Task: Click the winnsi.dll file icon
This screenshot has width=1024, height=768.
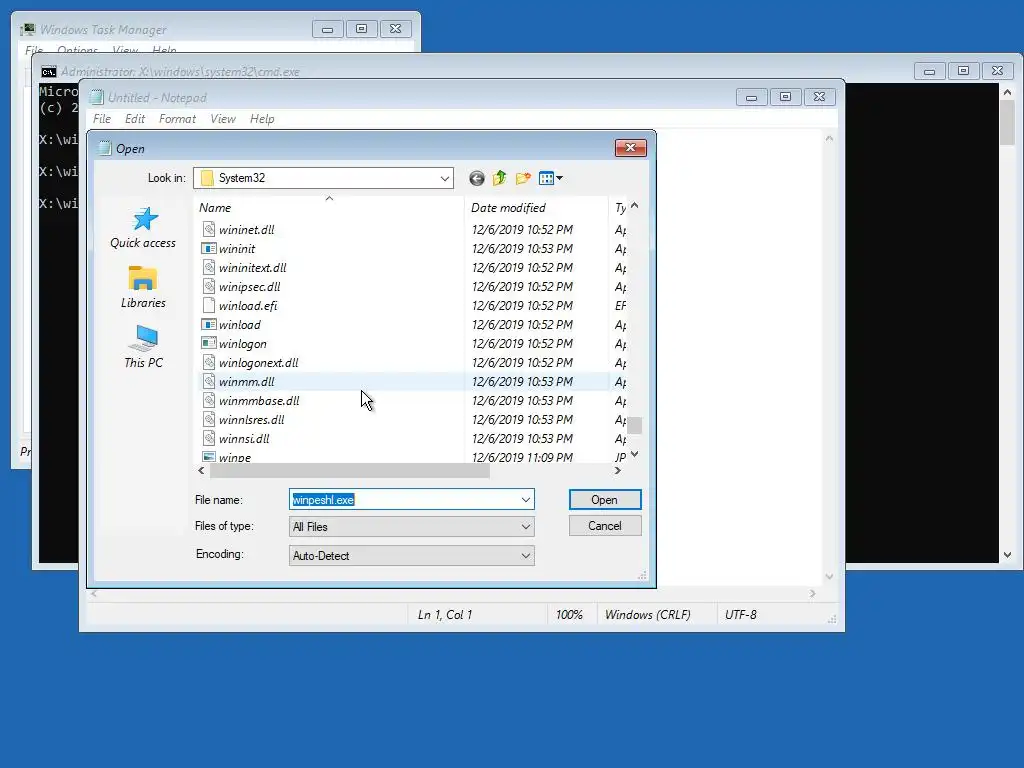Action: coord(208,438)
